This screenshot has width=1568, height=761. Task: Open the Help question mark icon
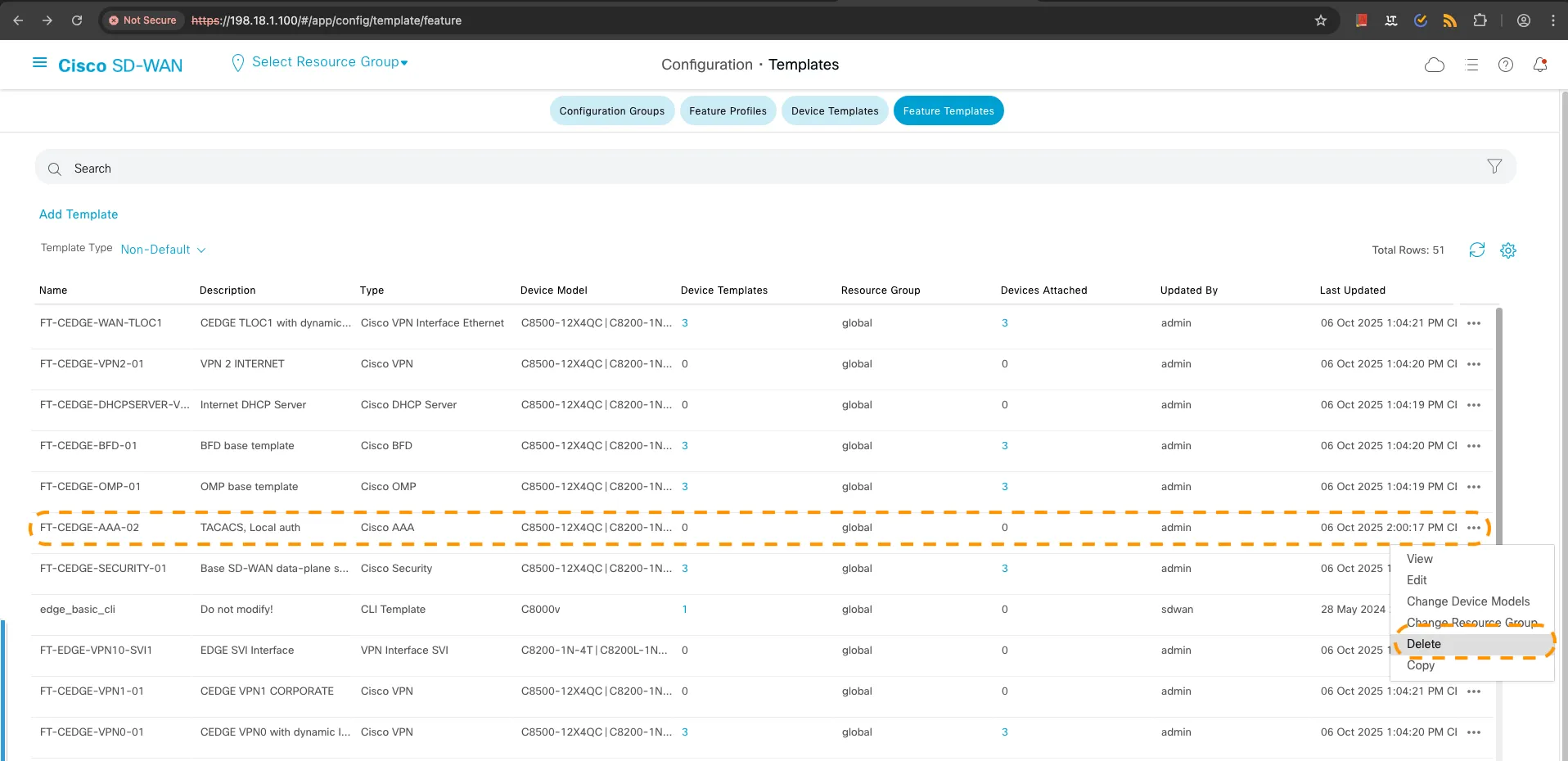pos(1506,65)
